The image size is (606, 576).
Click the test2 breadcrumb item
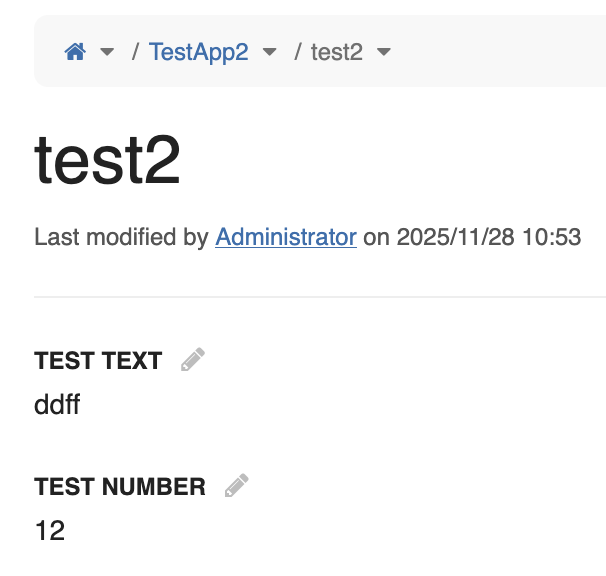point(336,52)
